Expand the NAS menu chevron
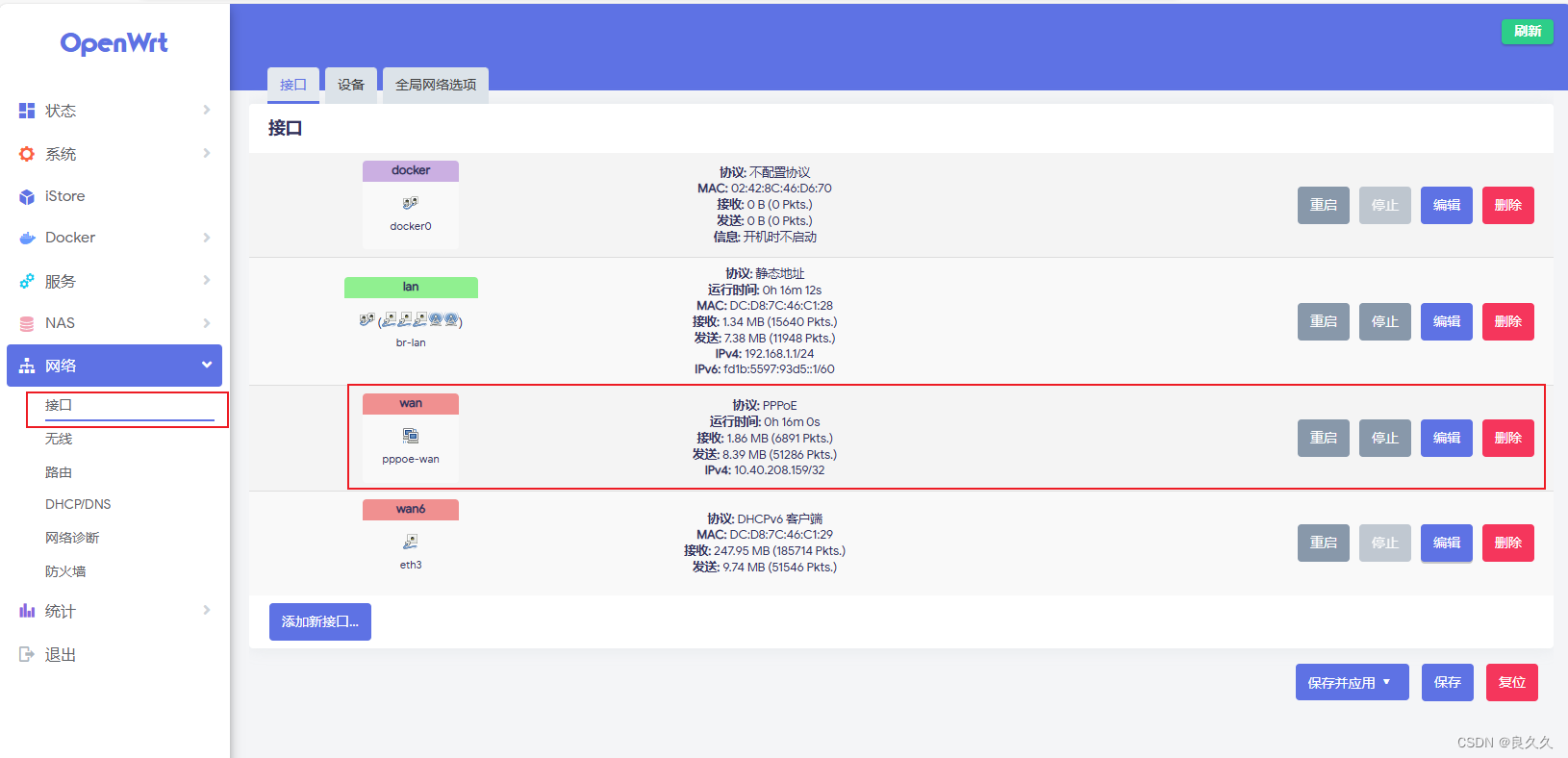The width and height of the screenshot is (1568, 758). (x=207, y=323)
